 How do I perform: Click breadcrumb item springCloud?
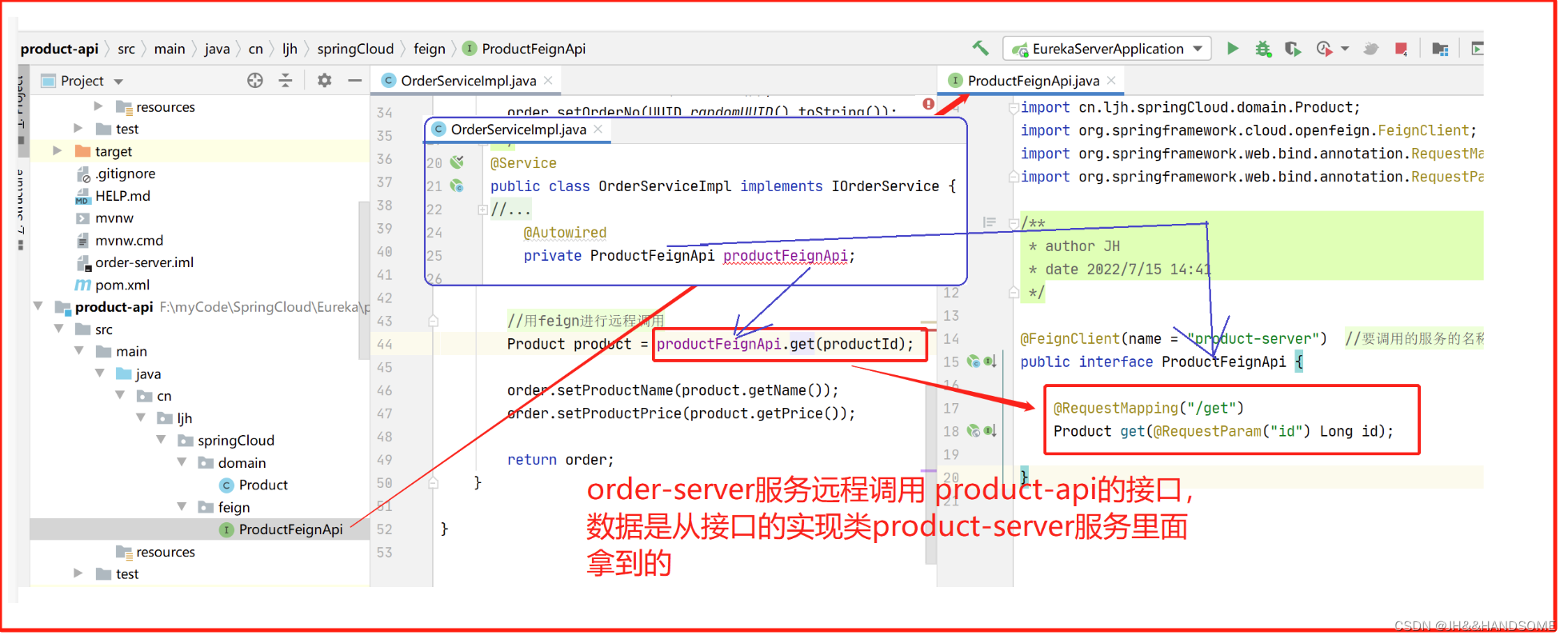(x=355, y=49)
